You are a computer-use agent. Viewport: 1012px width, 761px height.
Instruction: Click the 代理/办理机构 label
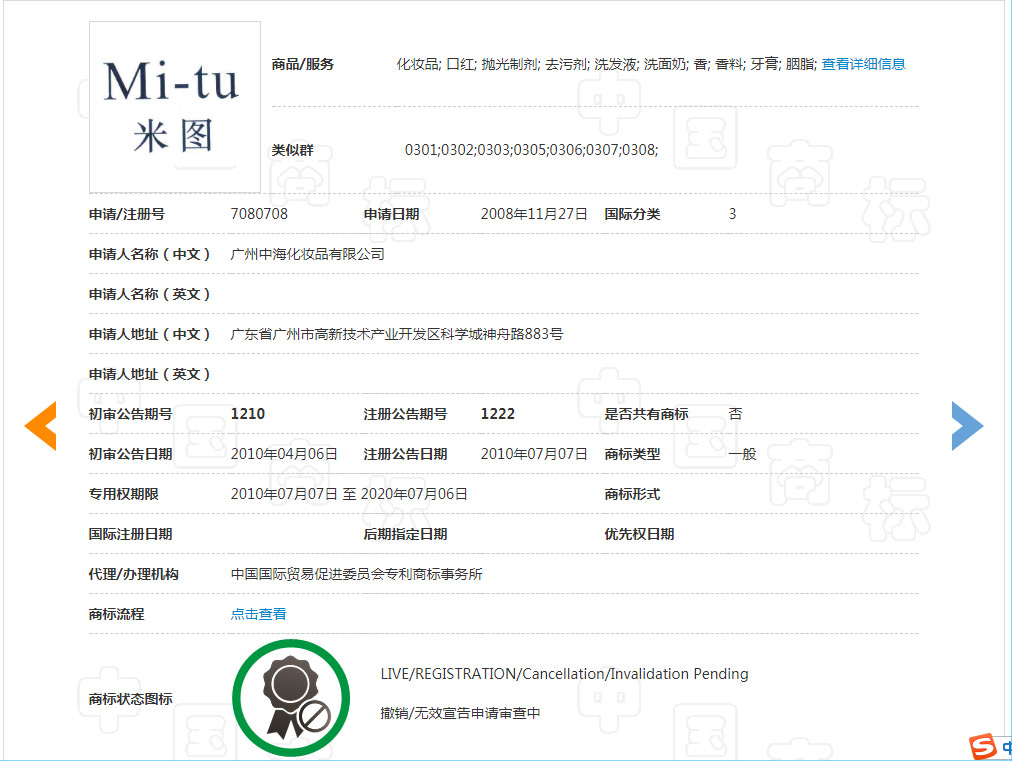tap(134, 574)
